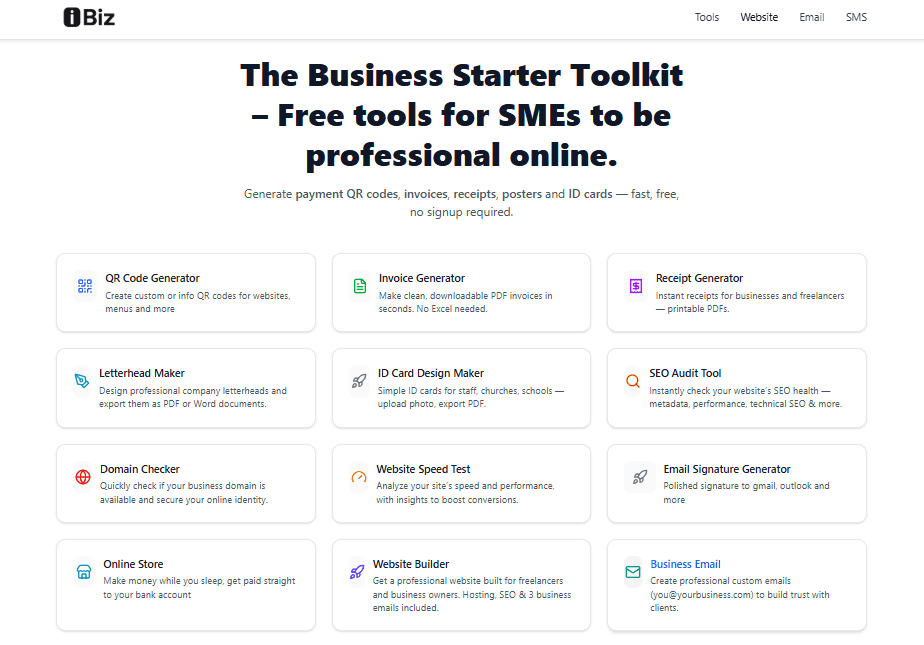Go to SMS in the navbar

click(x=856, y=17)
